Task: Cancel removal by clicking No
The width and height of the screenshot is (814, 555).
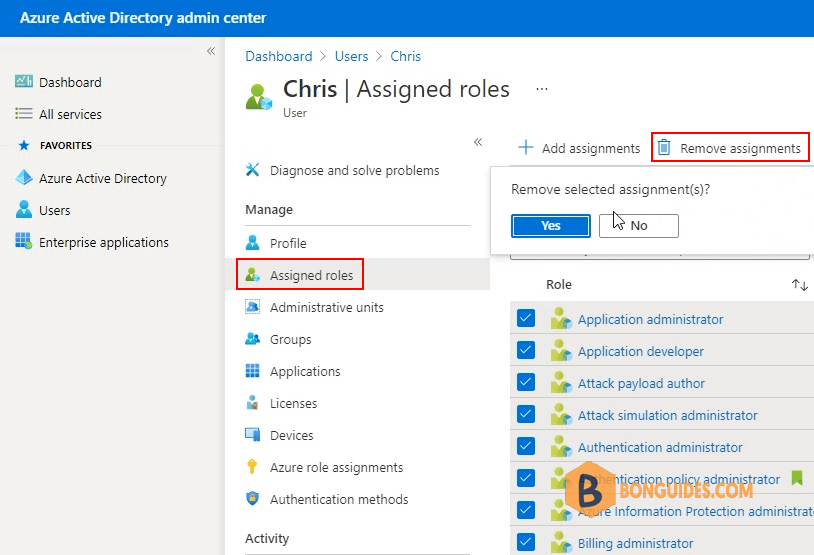Action: pyautogui.click(x=639, y=225)
